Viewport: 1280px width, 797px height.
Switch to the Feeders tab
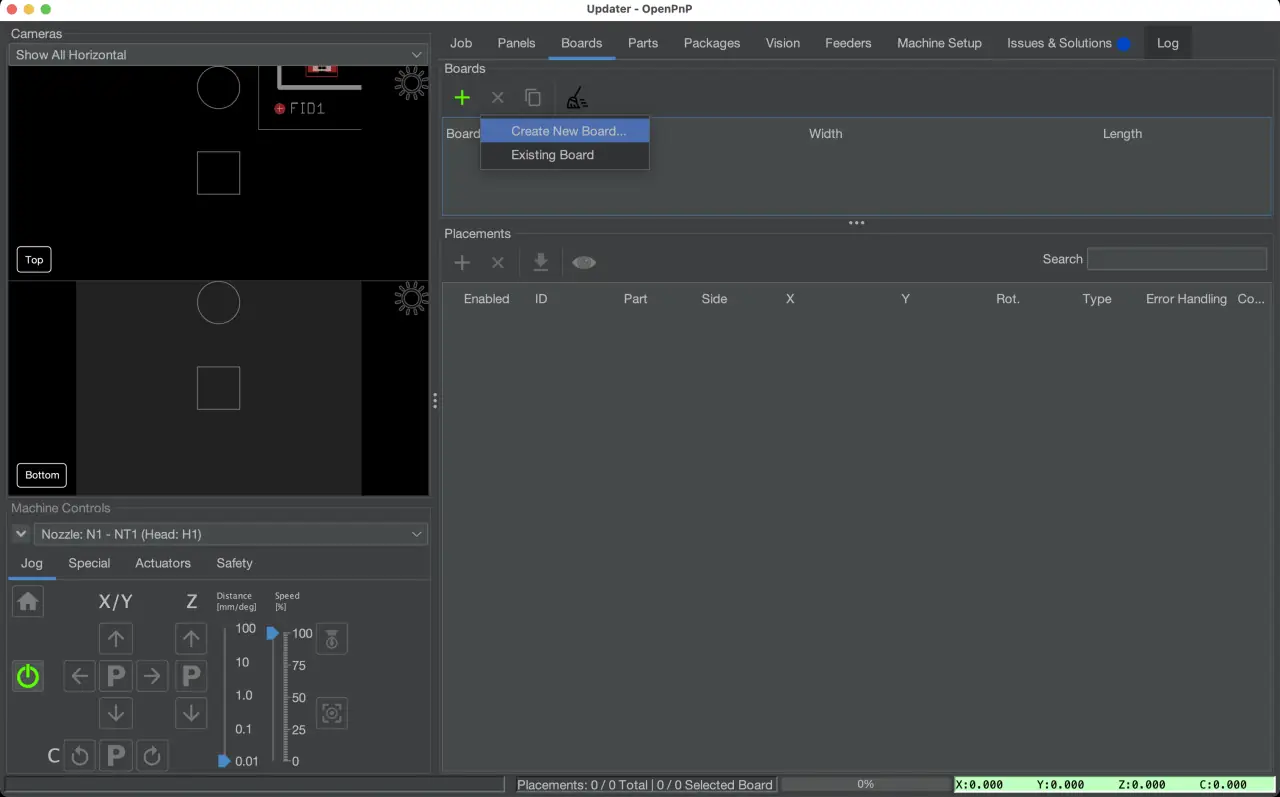tap(847, 43)
